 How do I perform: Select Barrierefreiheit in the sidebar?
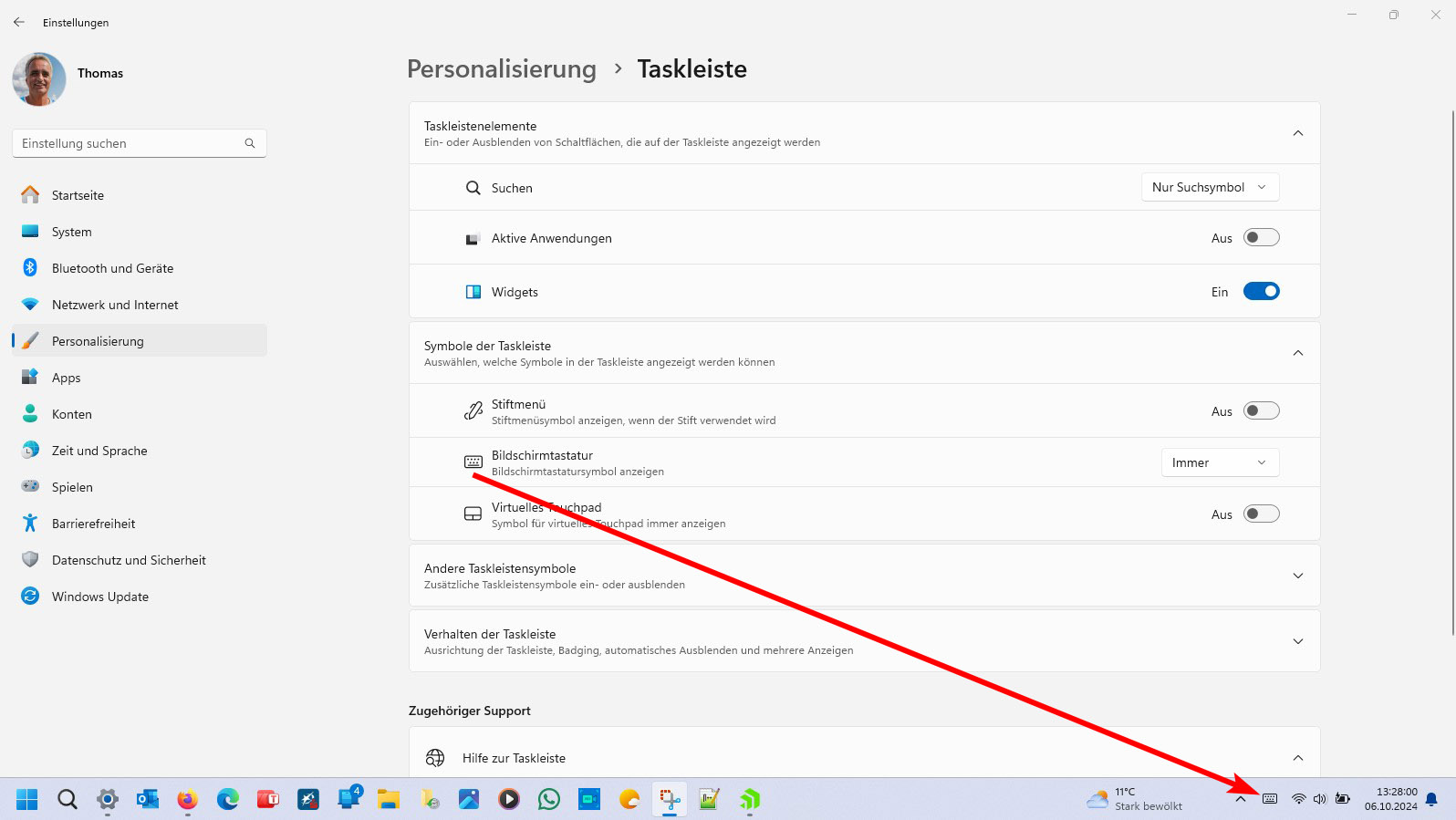coord(93,524)
